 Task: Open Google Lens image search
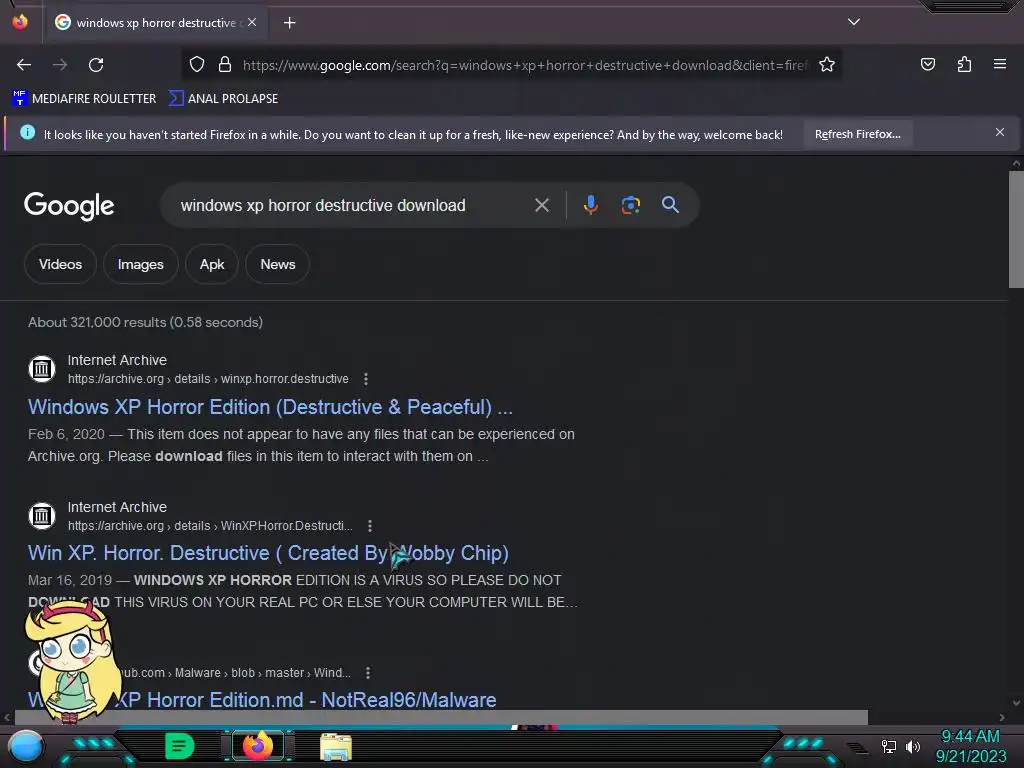[x=630, y=205]
